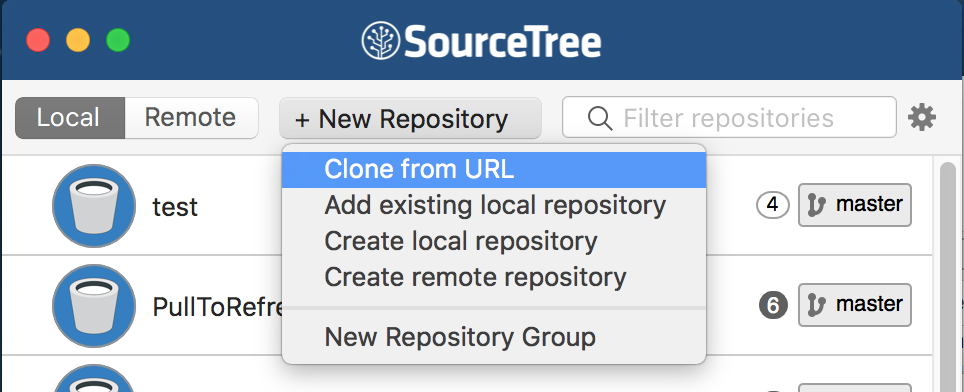Screen dimensions: 964x392
Task: Click the partially visible third repository icon
Action: tap(94, 378)
